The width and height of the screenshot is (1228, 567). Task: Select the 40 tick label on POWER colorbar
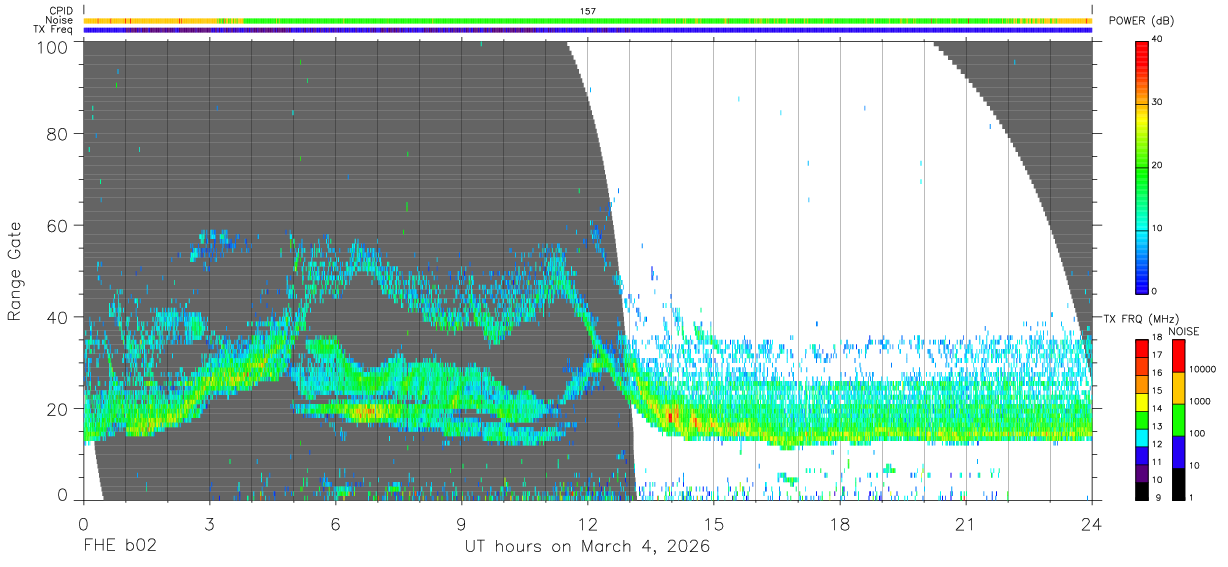point(1158,40)
